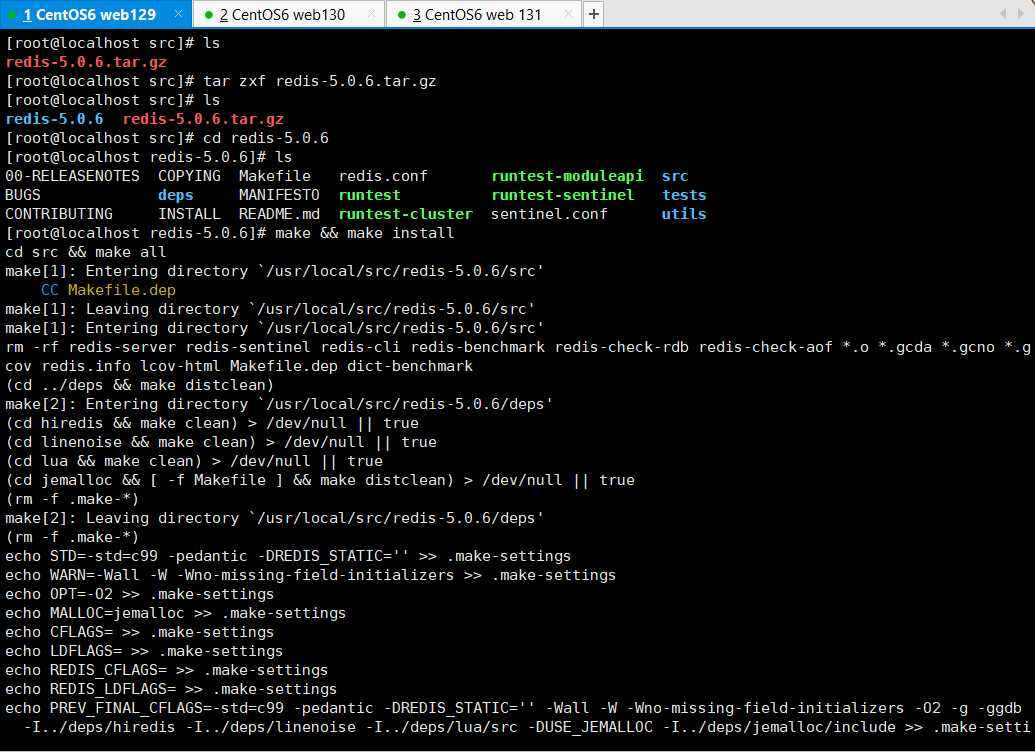Image resolution: width=1035 pixels, height=752 pixels.
Task: Click the 00-RELEASENOTES file name
Action: tap(72, 176)
